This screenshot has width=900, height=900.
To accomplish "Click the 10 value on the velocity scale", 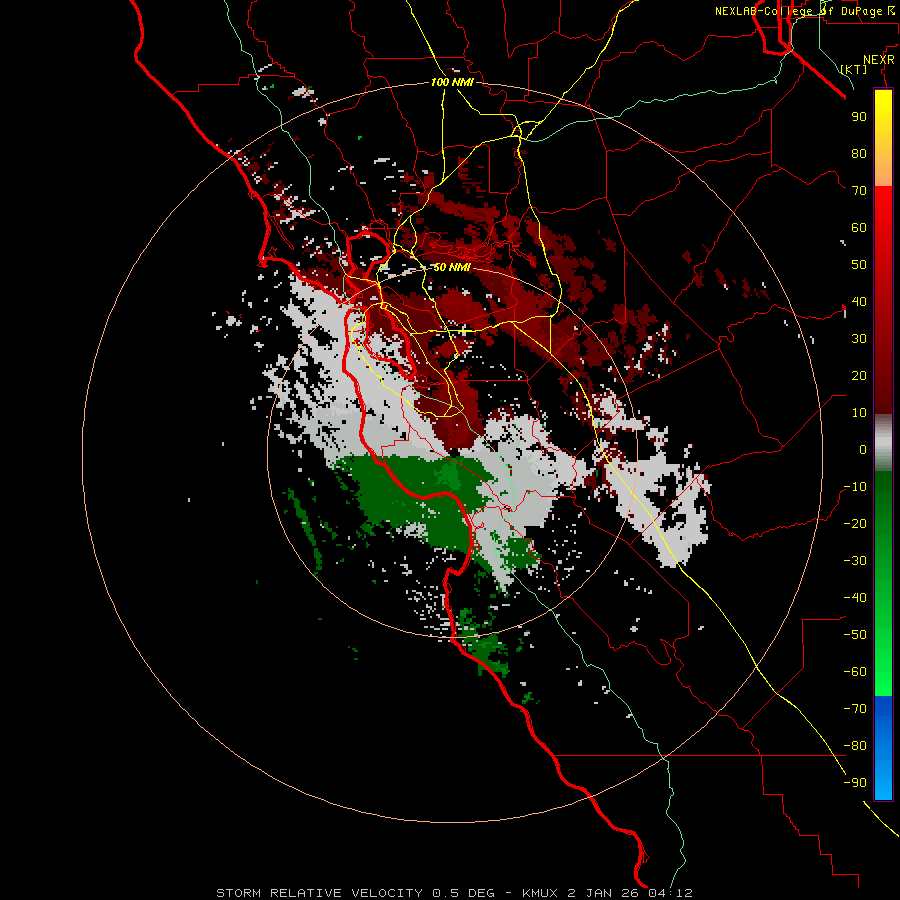I will pyautogui.click(x=859, y=413).
